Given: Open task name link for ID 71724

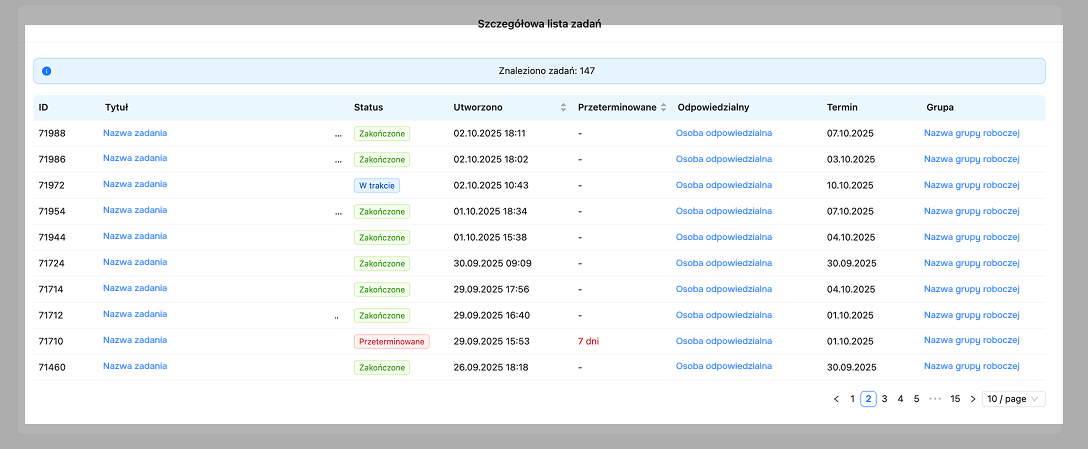Looking at the screenshot, I should point(135,262).
